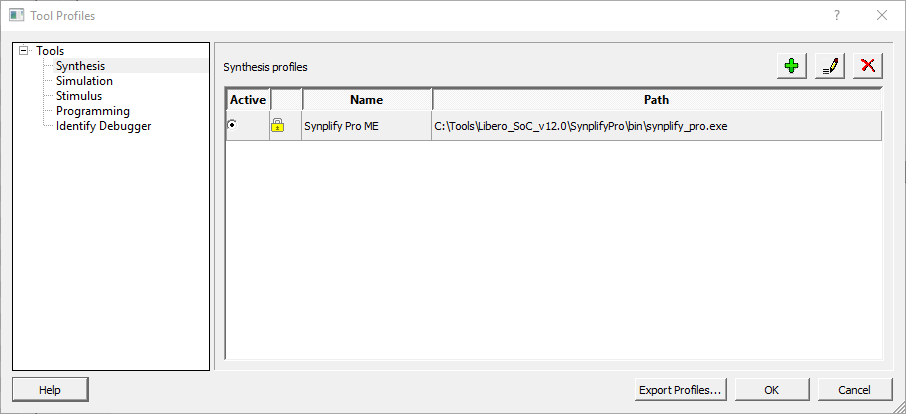Collapse the Tools tree node

pyautogui.click(x=23, y=51)
